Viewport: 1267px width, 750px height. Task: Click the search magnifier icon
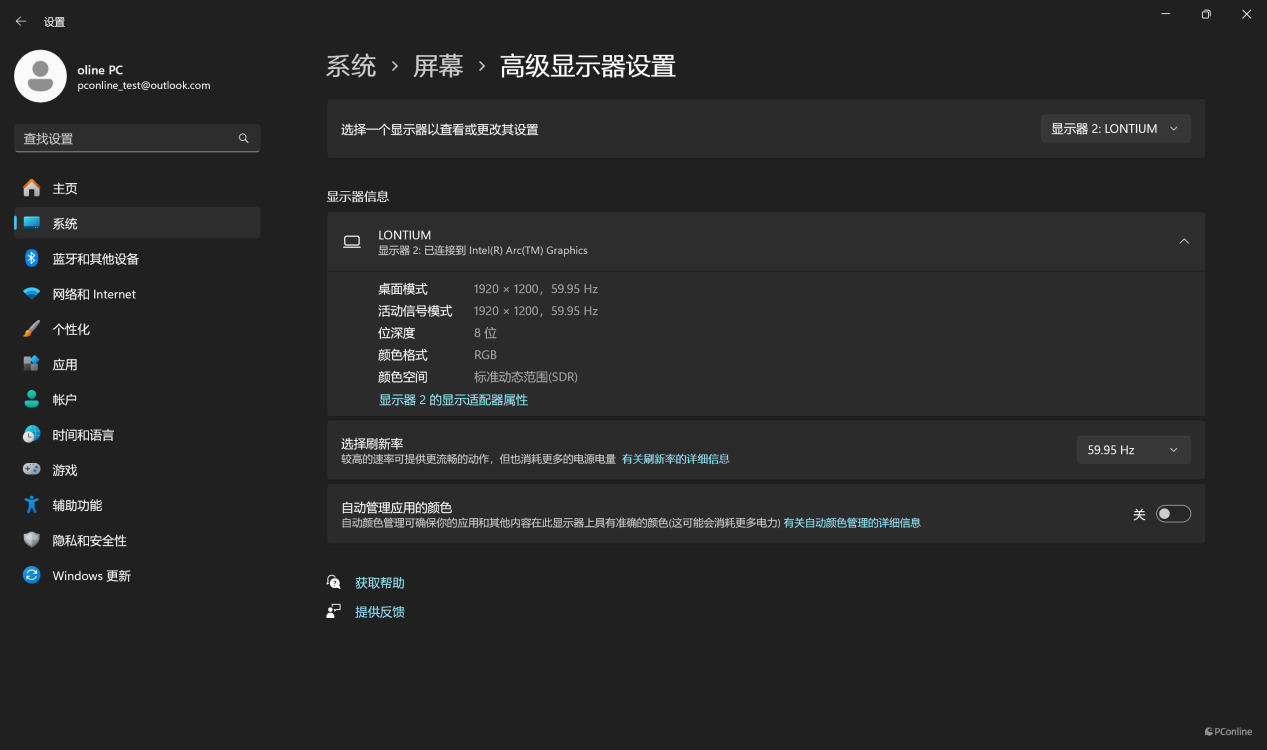pos(243,138)
